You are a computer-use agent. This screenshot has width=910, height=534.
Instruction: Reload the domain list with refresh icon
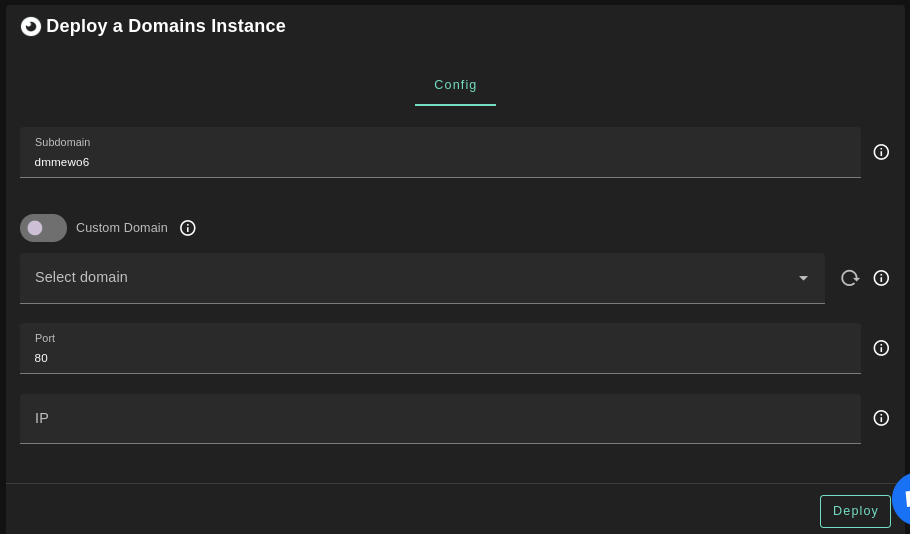tap(849, 278)
